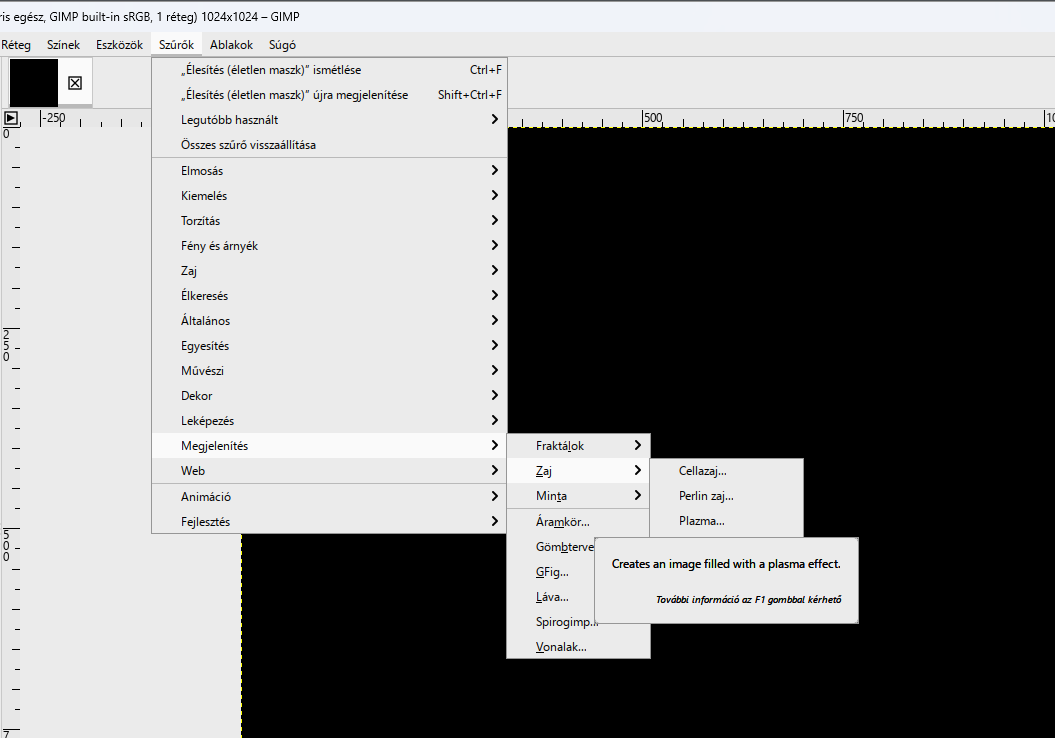Open the Réteg menu
Screen dimensions: 1055x738
pos(16,45)
